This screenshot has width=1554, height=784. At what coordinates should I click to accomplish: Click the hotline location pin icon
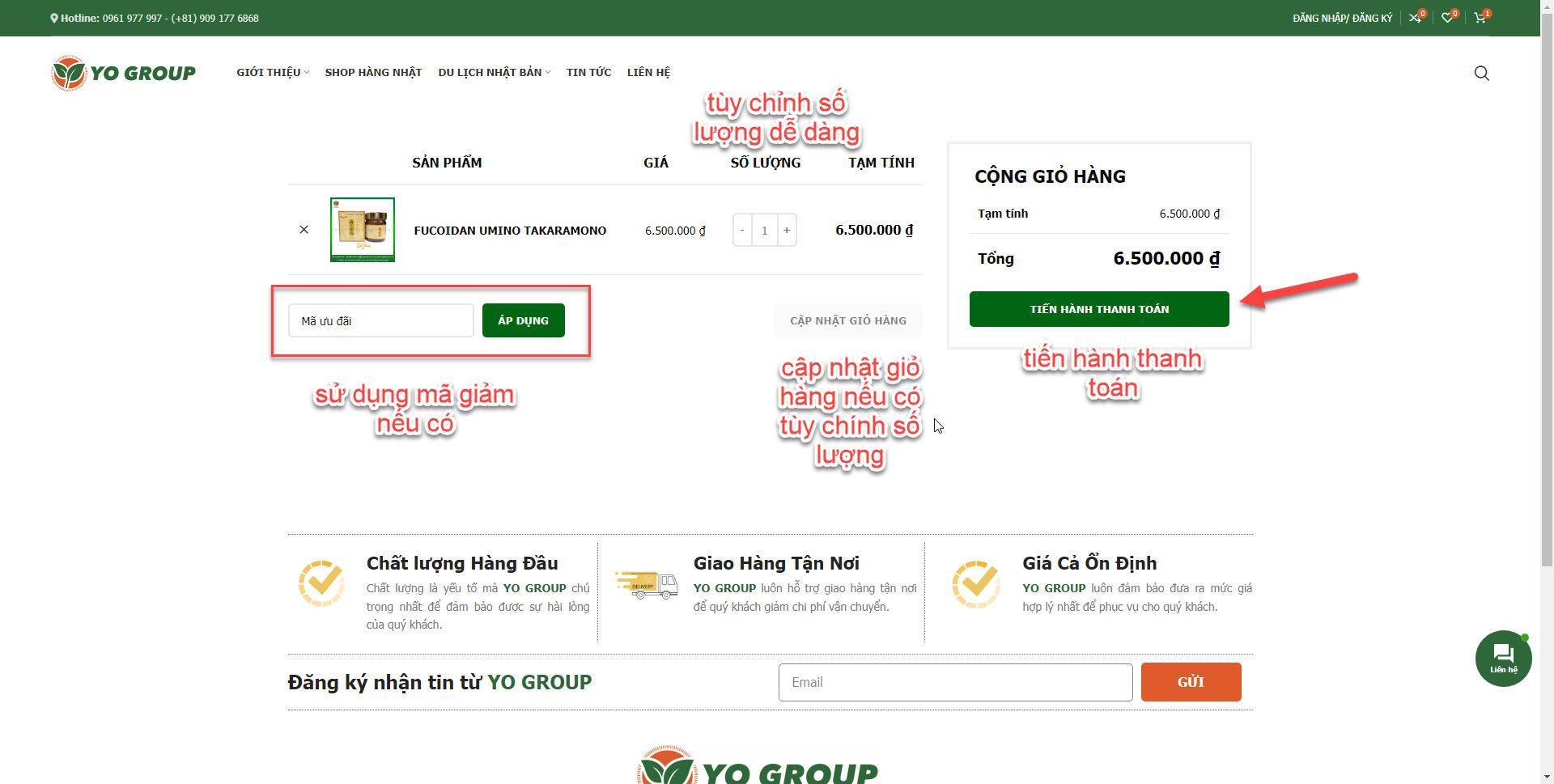(x=53, y=18)
